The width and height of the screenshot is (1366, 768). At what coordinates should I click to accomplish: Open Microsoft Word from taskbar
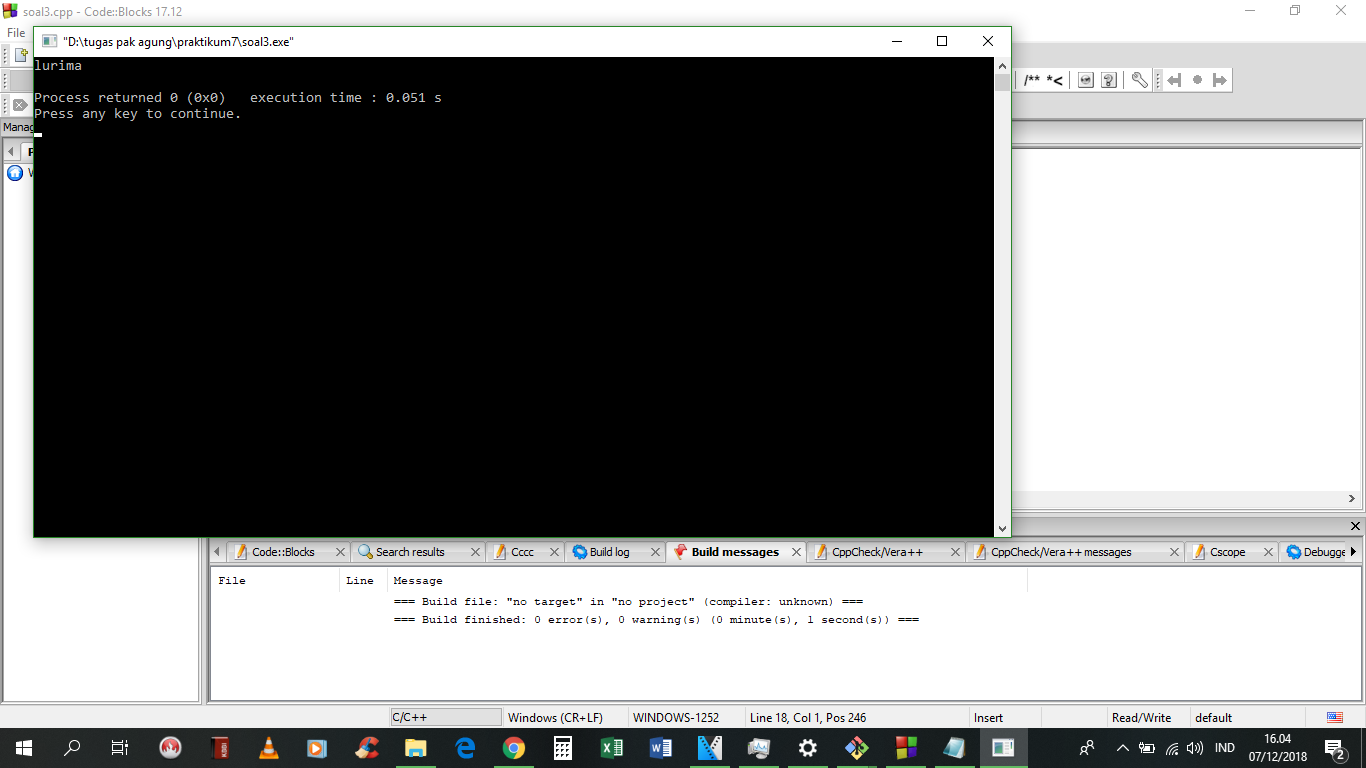(661, 748)
